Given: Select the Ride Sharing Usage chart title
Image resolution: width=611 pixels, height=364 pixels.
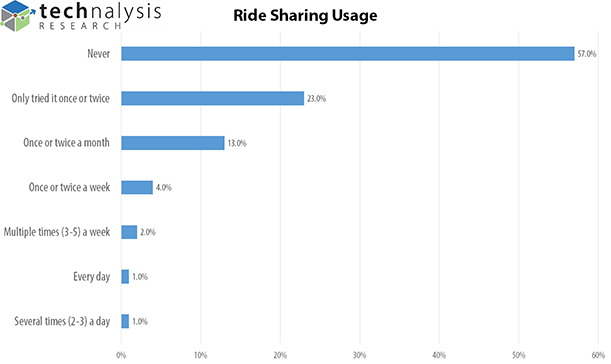Looking at the screenshot, I should click(305, 16).
